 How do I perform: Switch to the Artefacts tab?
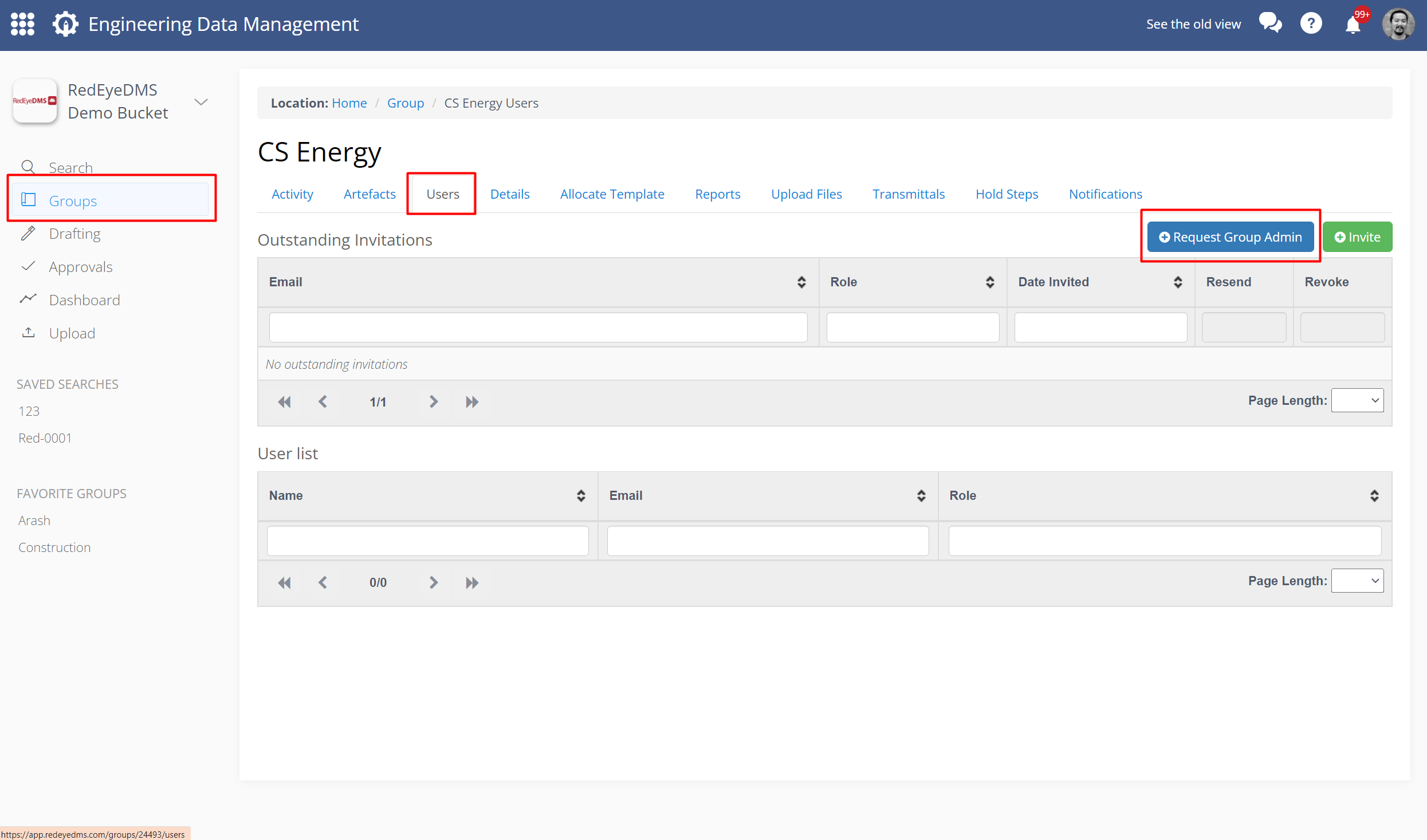pyautogui.click(x=369, y=194)
